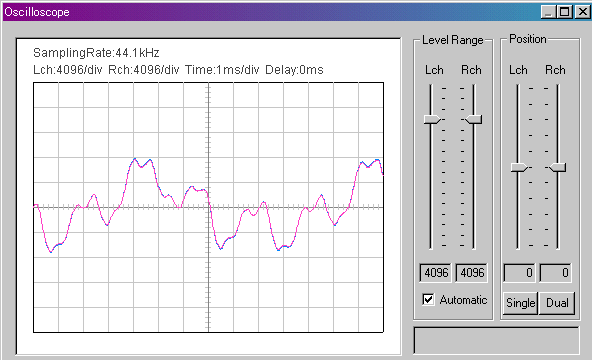Click the Dual display button

pos(557,303)
